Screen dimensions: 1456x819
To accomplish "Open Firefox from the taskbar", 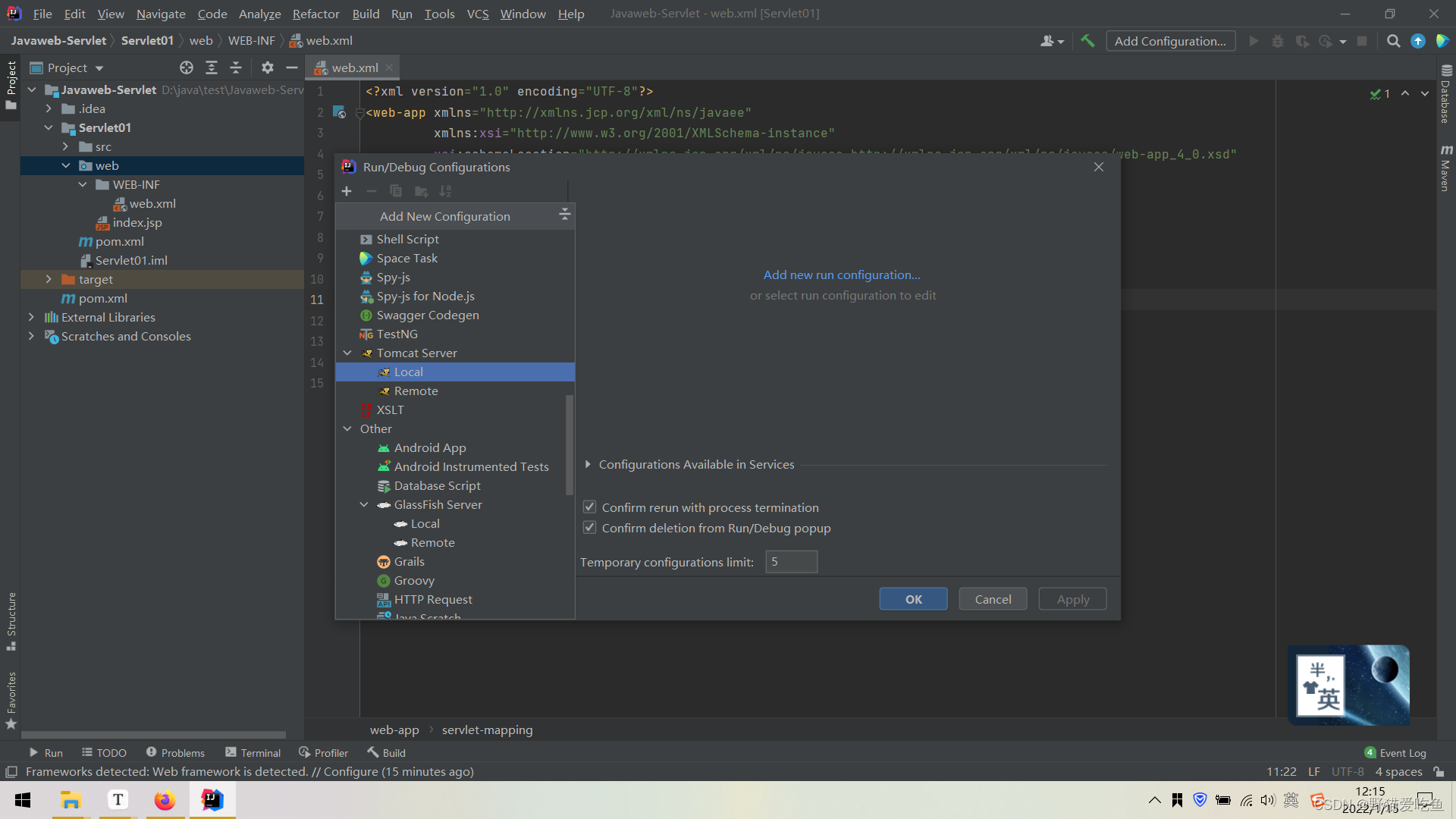I will [x=165, y=800].
